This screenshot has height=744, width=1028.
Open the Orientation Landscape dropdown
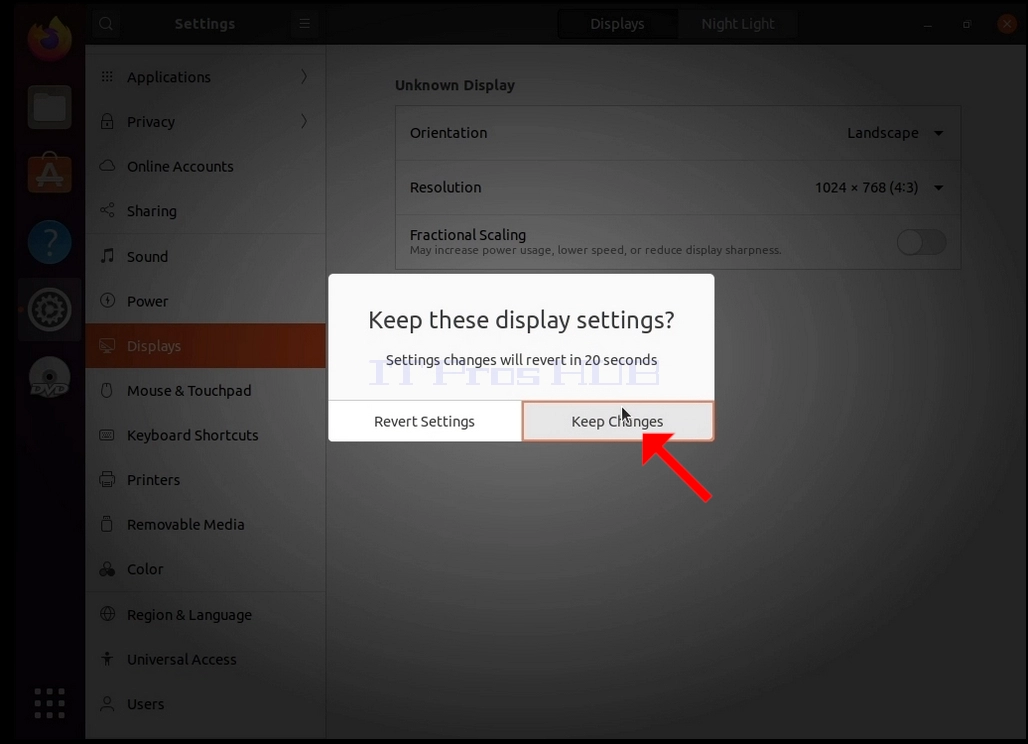895,133
